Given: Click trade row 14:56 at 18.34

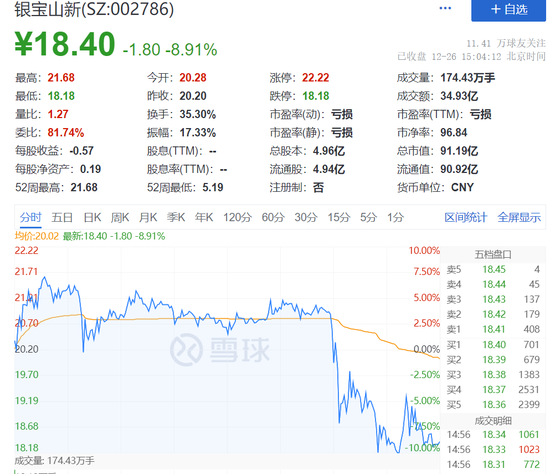Looking at the screenshot, I should pos(493,434).
